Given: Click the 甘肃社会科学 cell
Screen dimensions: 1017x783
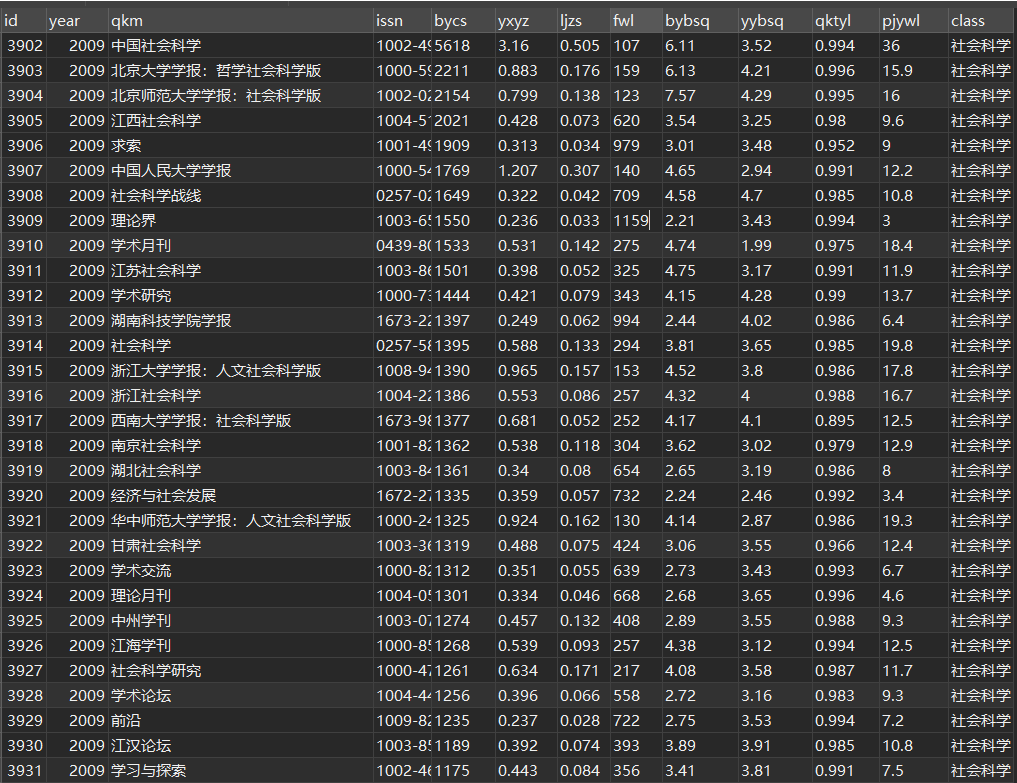Looking at the screenshot, I should coord(241,546).
